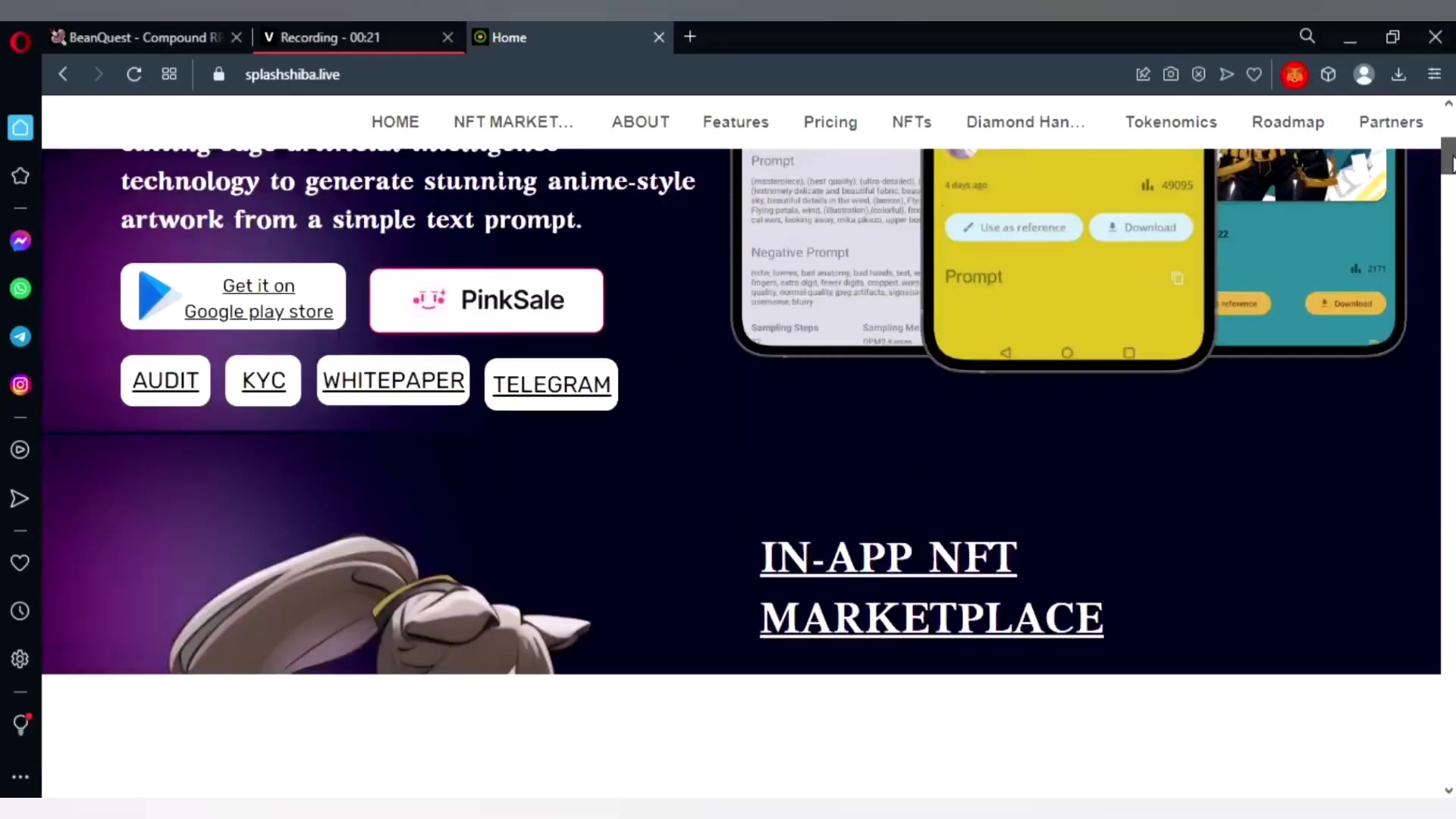Viewport: 1456px width, 819px height.
Task: Open Instagram in the Opera sidebar
Action: (20, 385)
